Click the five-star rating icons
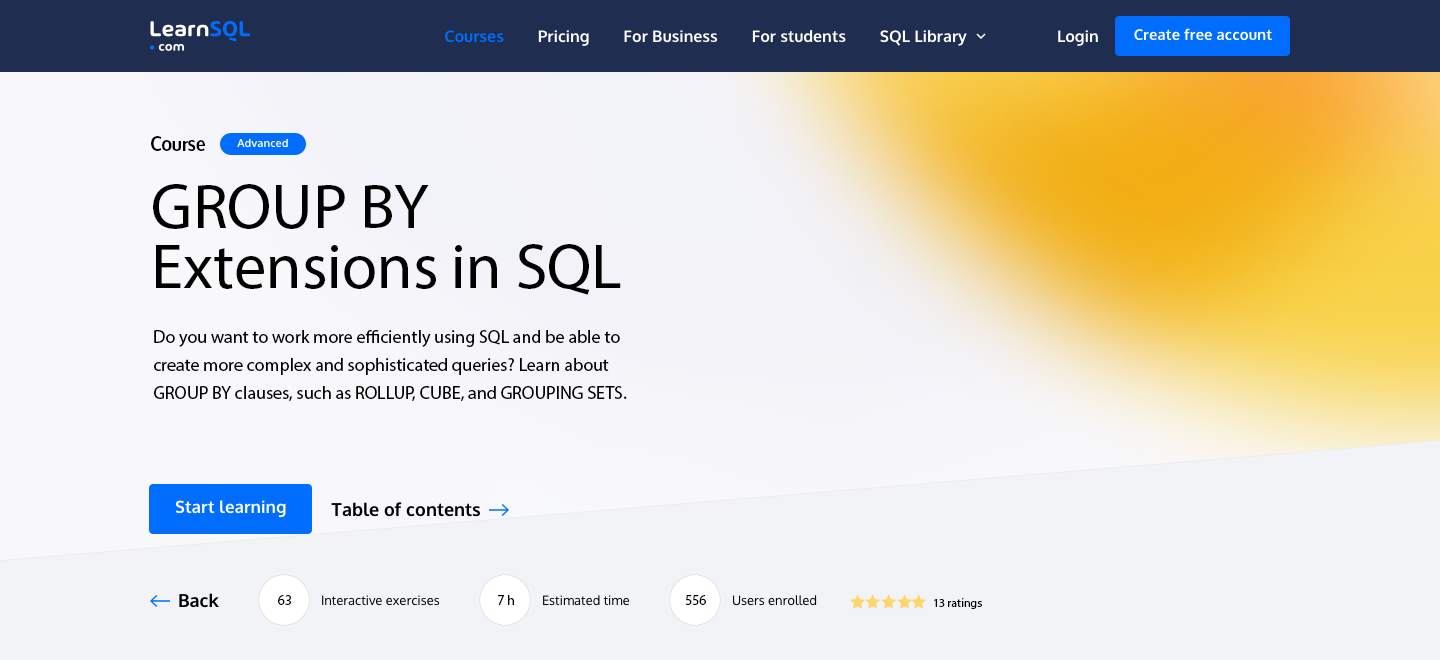The width and height of the screenshot is (1440, 660). coord(888,602)
